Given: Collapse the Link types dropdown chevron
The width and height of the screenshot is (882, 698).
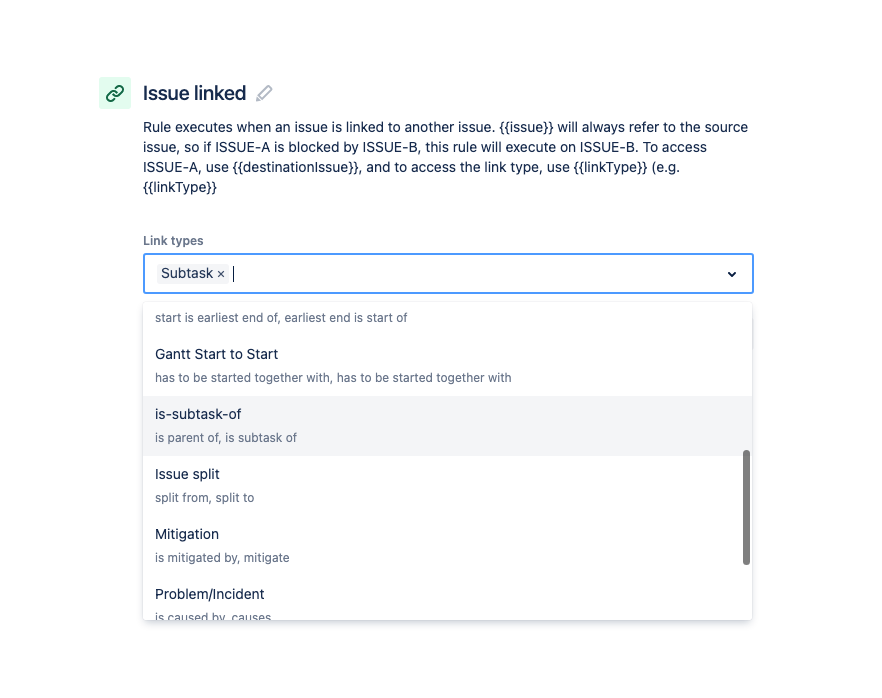Looking at the screenshot, I should 732,274.
